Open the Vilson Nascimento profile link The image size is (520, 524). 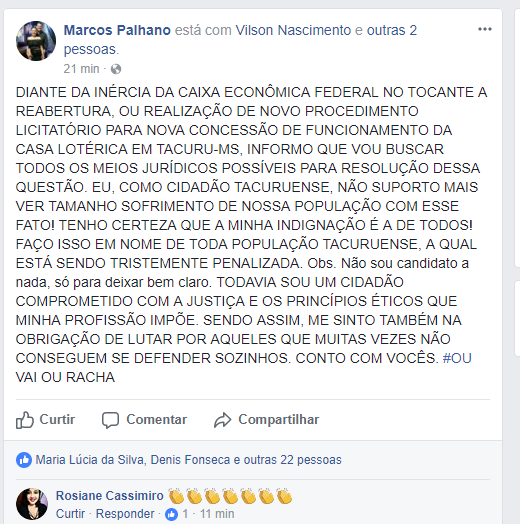(293, 30)
